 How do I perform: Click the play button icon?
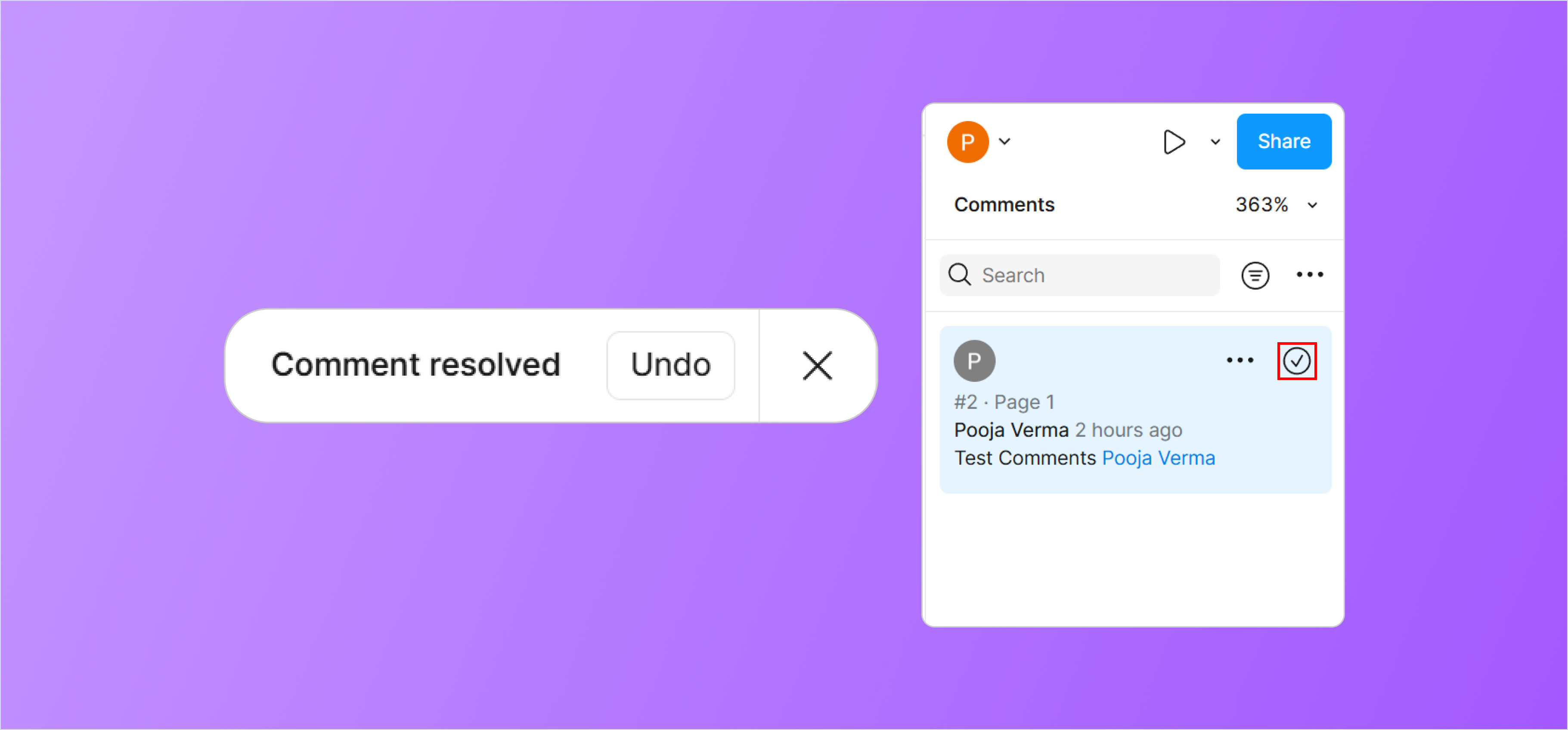(1172, 141)
